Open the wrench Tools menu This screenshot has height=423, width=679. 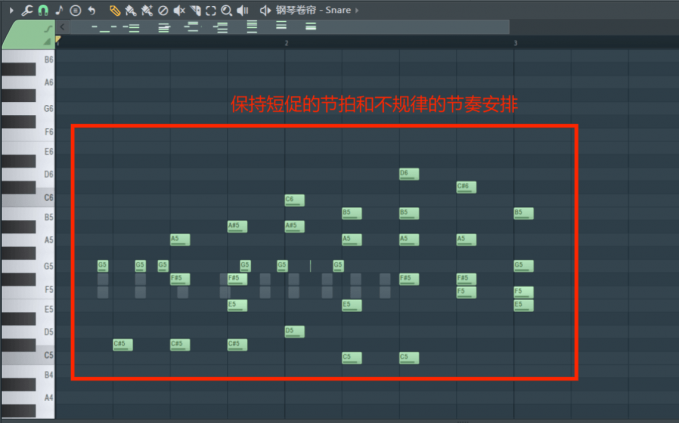click(x=27, y=10)
